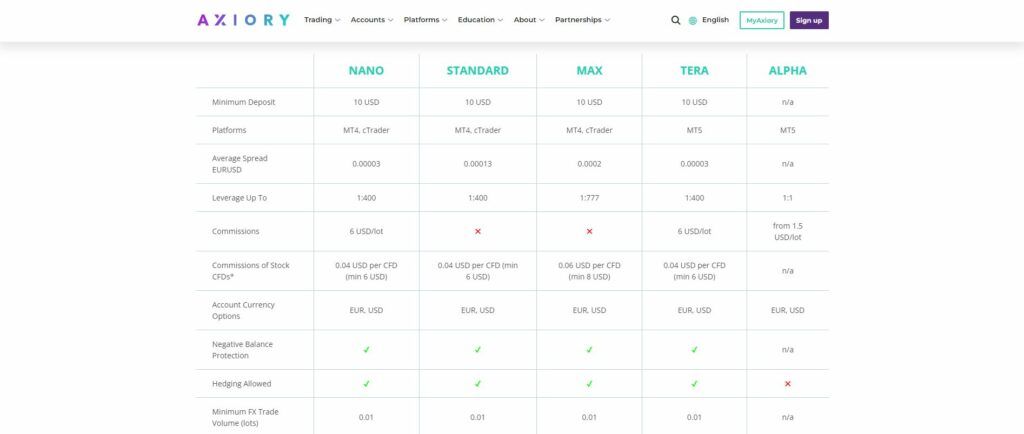Expand the About menu
Viewport: 1024px width, 434px height.
pyautogui.click(x=529, y=20)
